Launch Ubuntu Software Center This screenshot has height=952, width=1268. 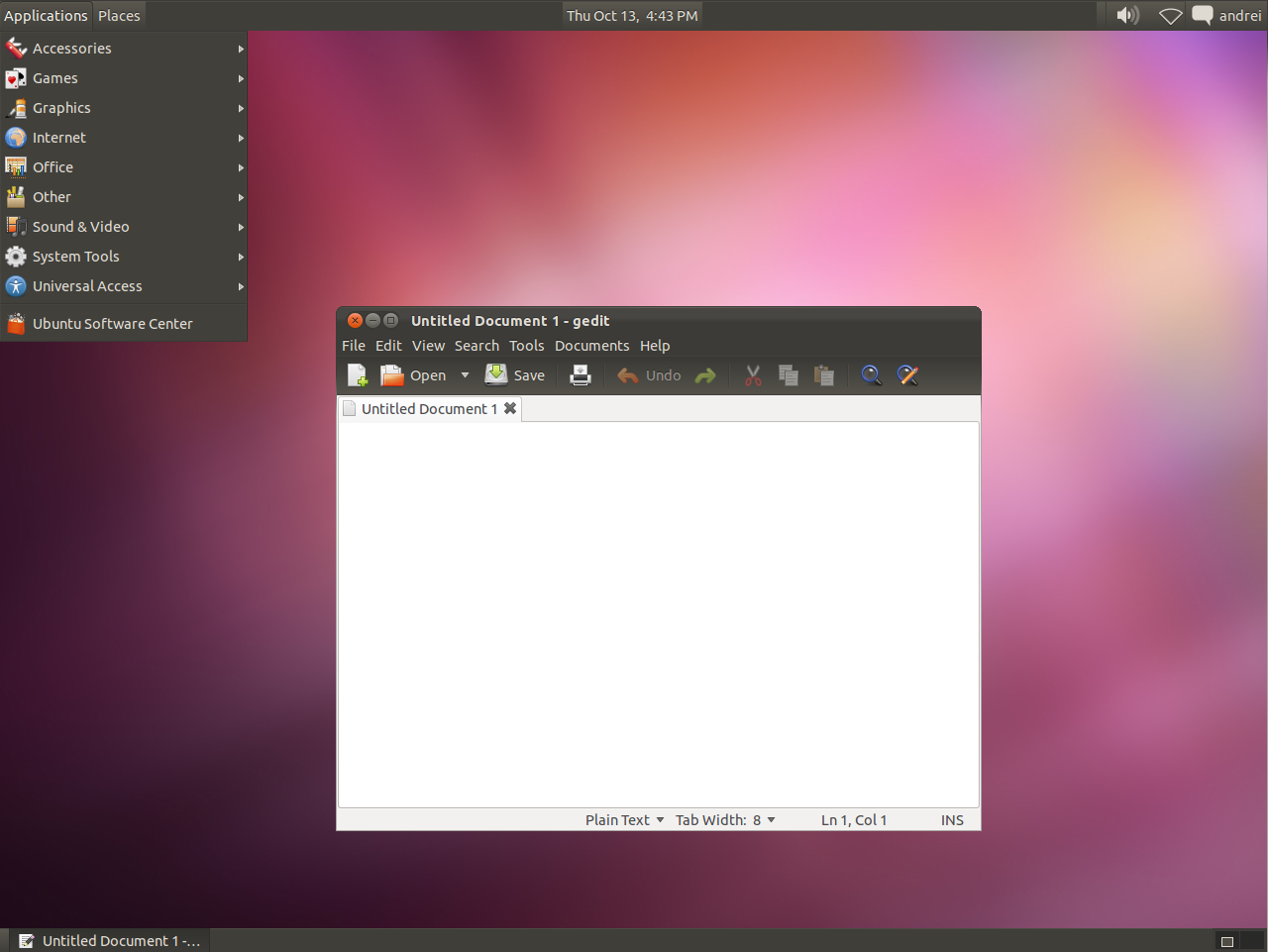pyautogui.click(x=124, y=324)
